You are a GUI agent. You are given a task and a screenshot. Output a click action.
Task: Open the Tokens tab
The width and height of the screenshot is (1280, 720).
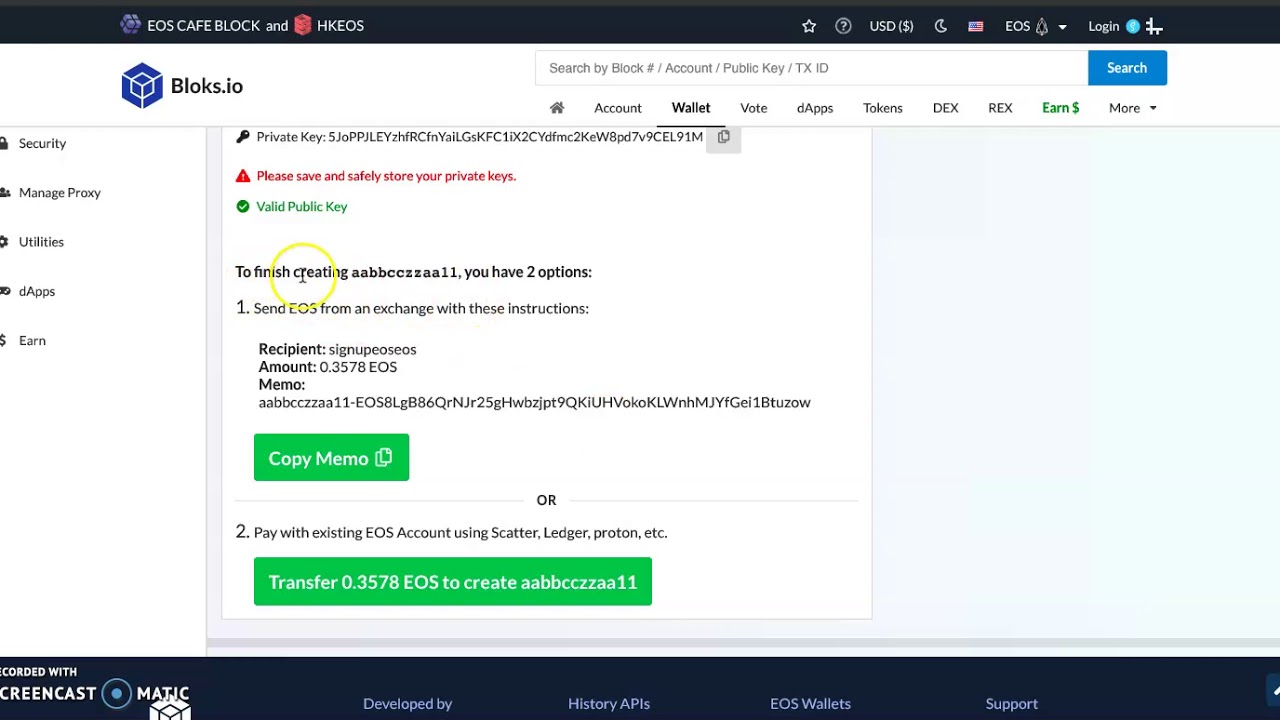click(883, 108)
